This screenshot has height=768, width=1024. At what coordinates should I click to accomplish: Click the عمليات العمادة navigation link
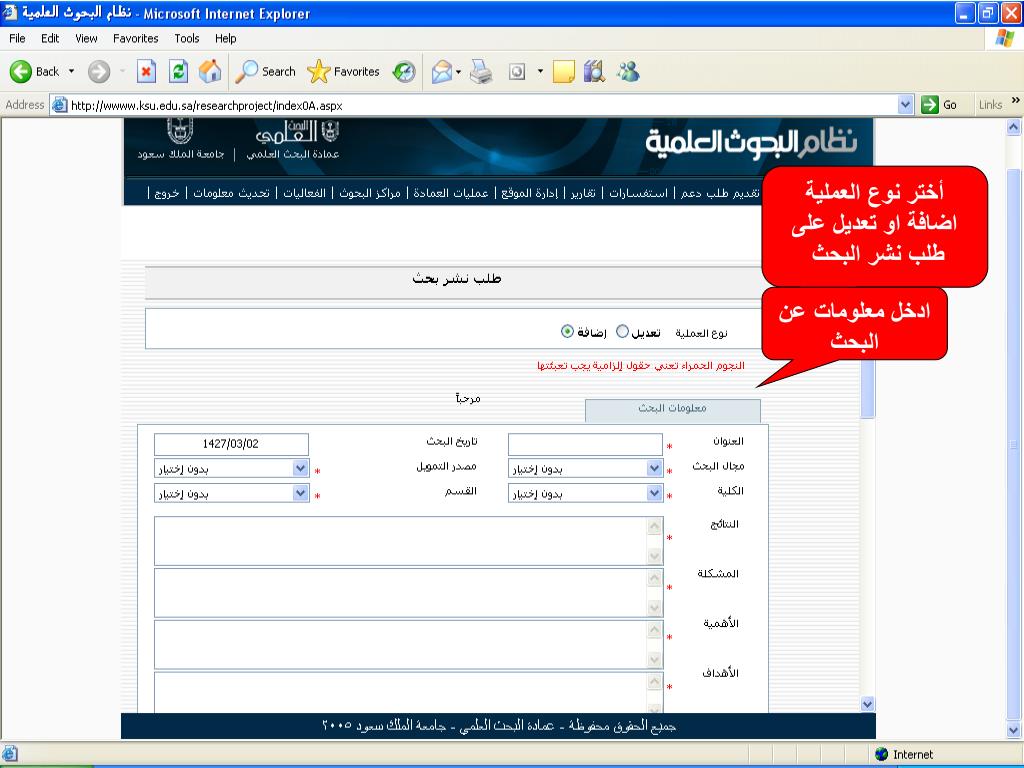pyautogui.click(x=451, y=193)
